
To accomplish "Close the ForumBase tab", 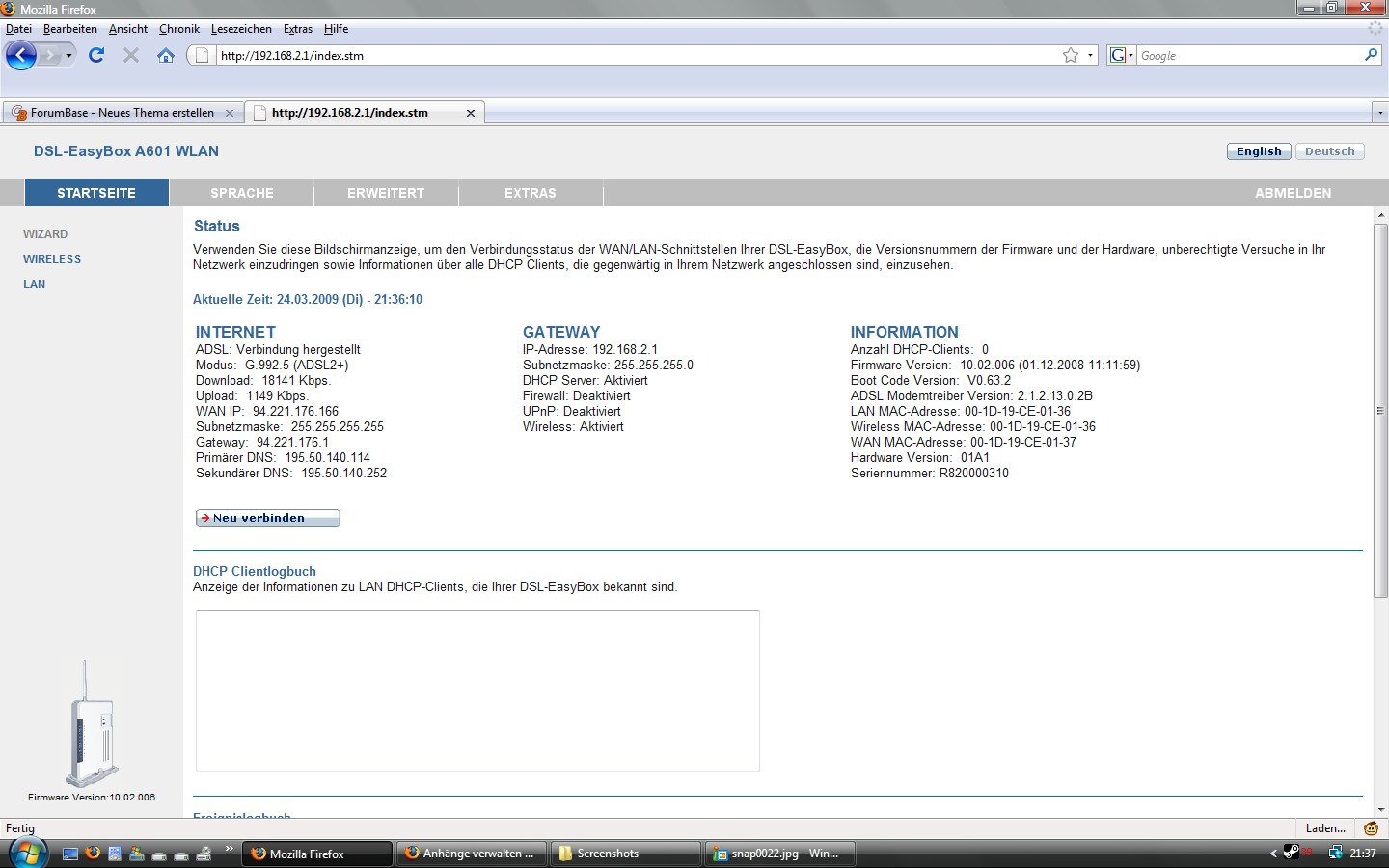I will pos(230,113).
